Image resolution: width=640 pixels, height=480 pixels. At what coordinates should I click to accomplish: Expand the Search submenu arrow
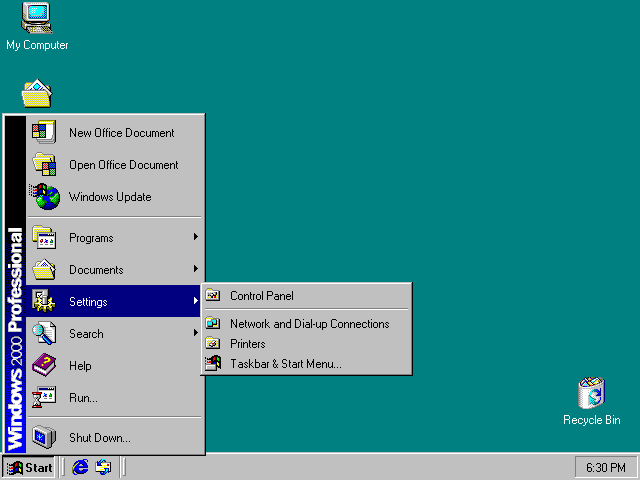[x=196, y=333]
